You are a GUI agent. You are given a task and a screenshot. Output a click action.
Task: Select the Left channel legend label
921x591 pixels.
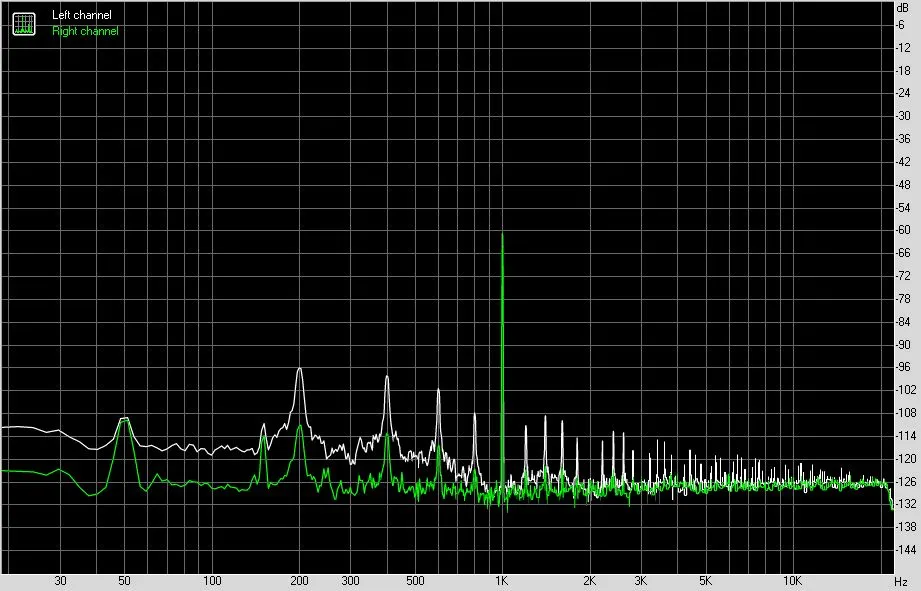82,15
